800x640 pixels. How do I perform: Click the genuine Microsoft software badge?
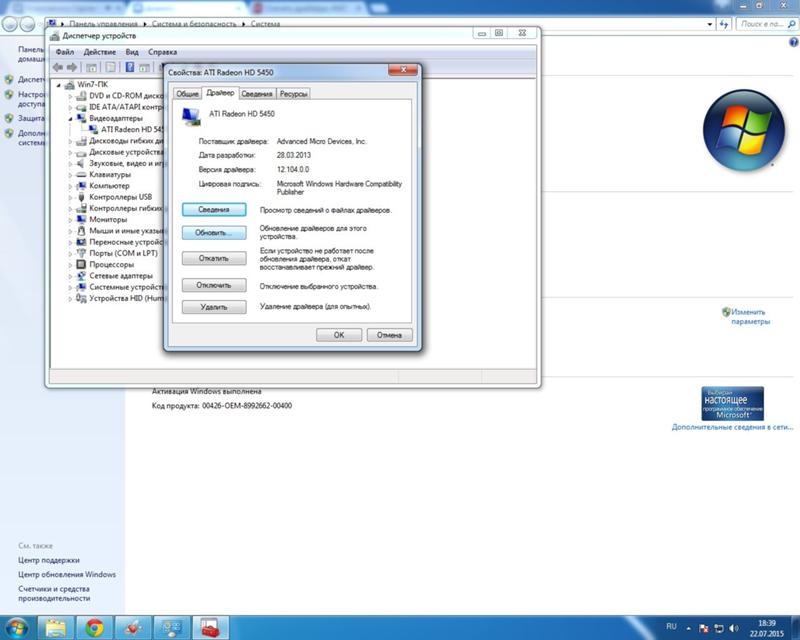tap(733, 404)
